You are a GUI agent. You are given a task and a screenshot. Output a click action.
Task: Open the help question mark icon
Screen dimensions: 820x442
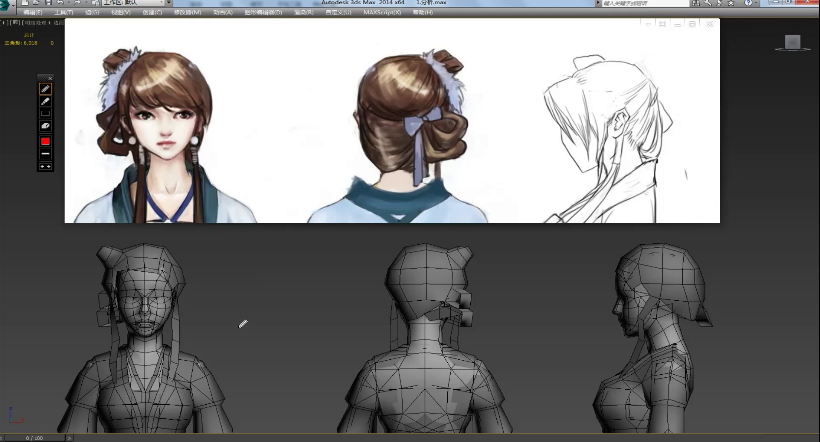point(748,4)
